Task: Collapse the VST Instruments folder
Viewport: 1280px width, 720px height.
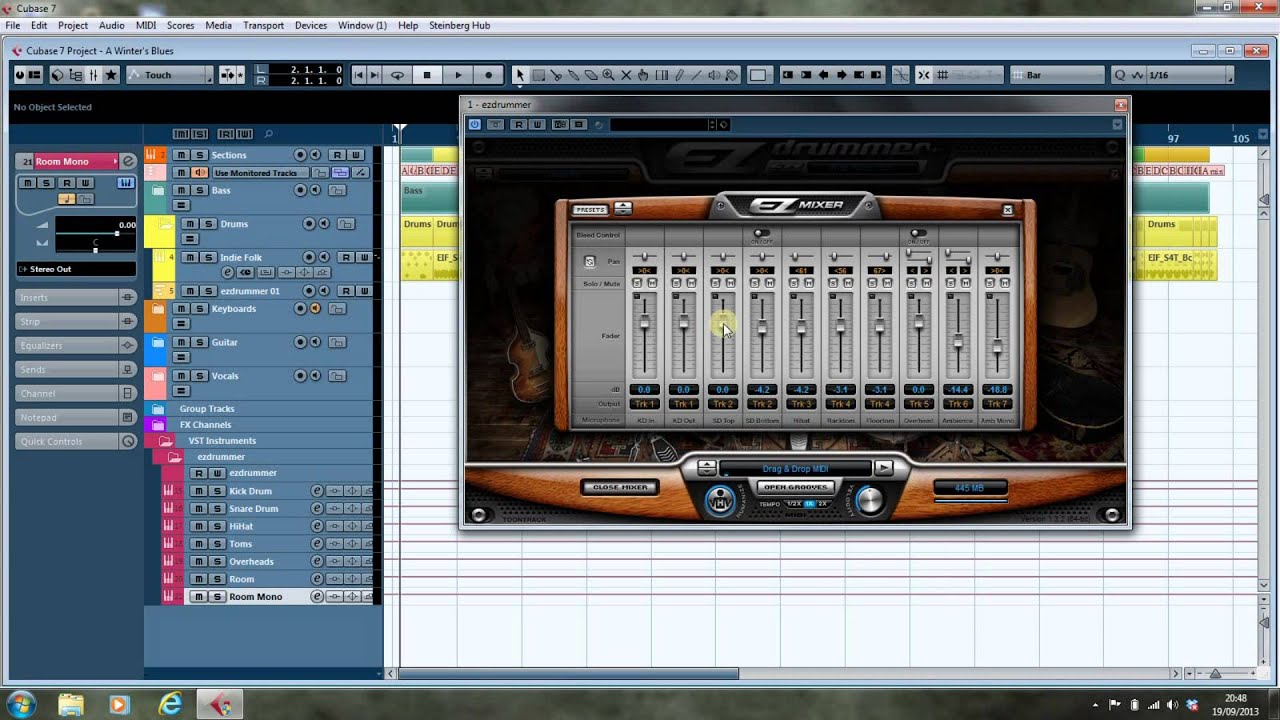Action: coord(166,441)
